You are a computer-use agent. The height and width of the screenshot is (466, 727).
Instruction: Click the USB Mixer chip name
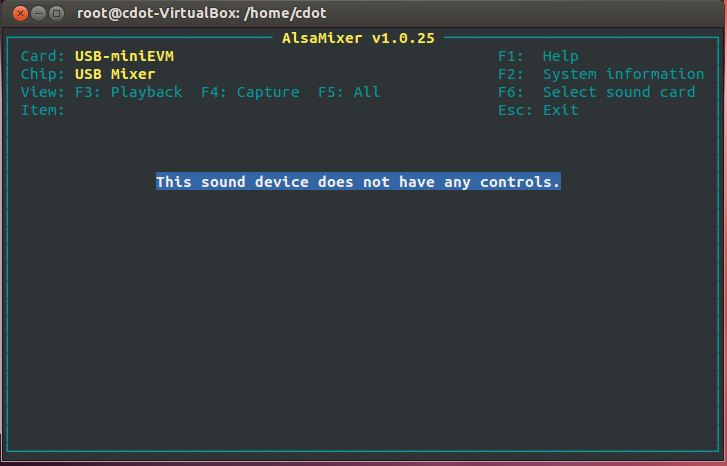pos(115,74)
